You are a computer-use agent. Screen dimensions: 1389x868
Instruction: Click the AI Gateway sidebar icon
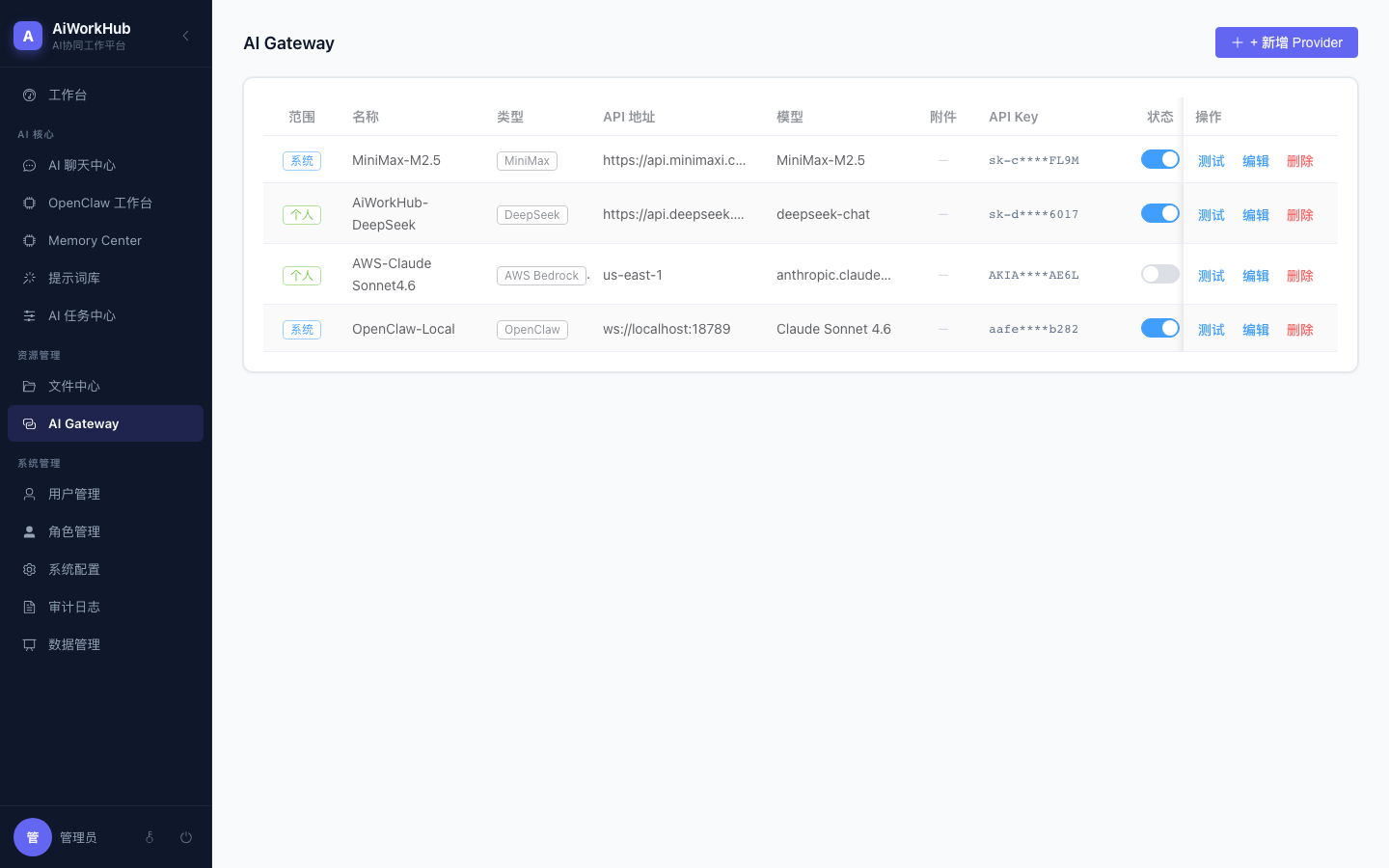[x=29, y=423]
